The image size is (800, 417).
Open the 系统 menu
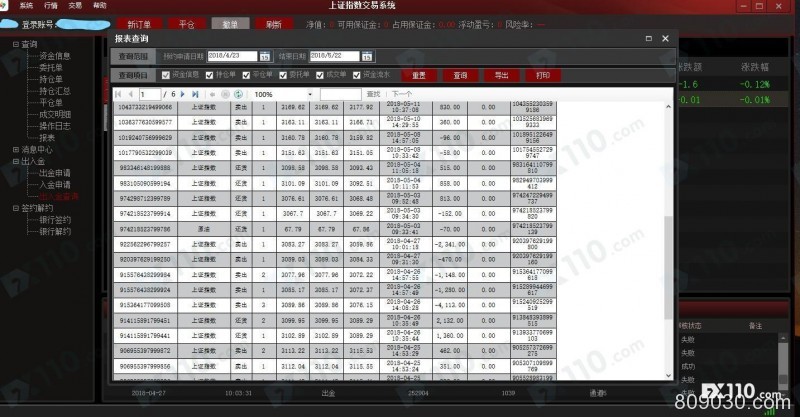(26, 6)
